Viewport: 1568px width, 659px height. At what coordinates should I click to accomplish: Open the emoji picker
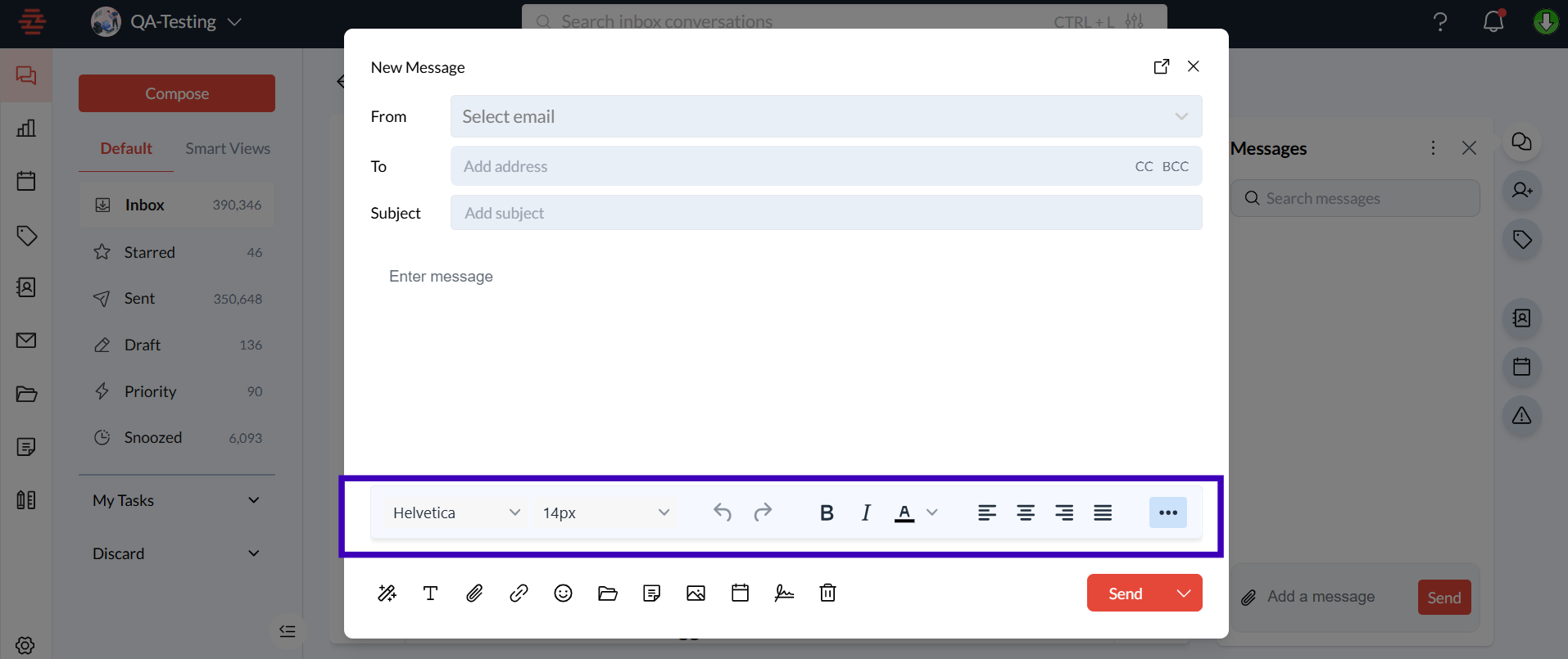pyautogui.click(x=563, y=594)
